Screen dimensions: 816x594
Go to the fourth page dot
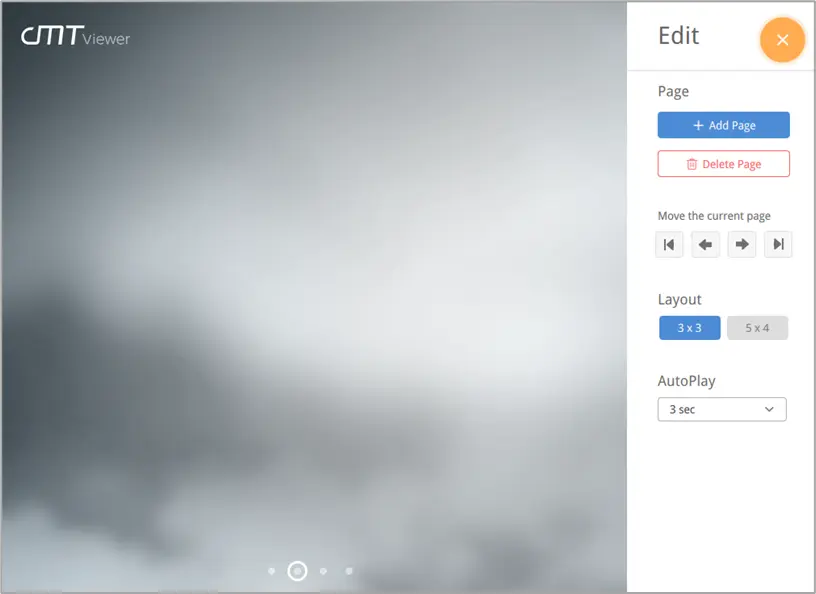tap(349, 571)
